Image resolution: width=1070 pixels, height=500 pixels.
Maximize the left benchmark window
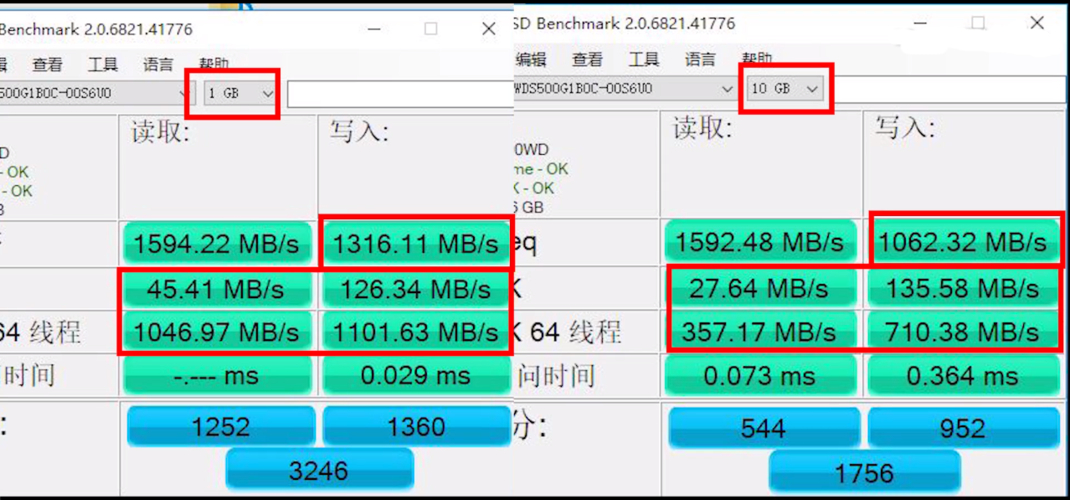tap(431, 29)
